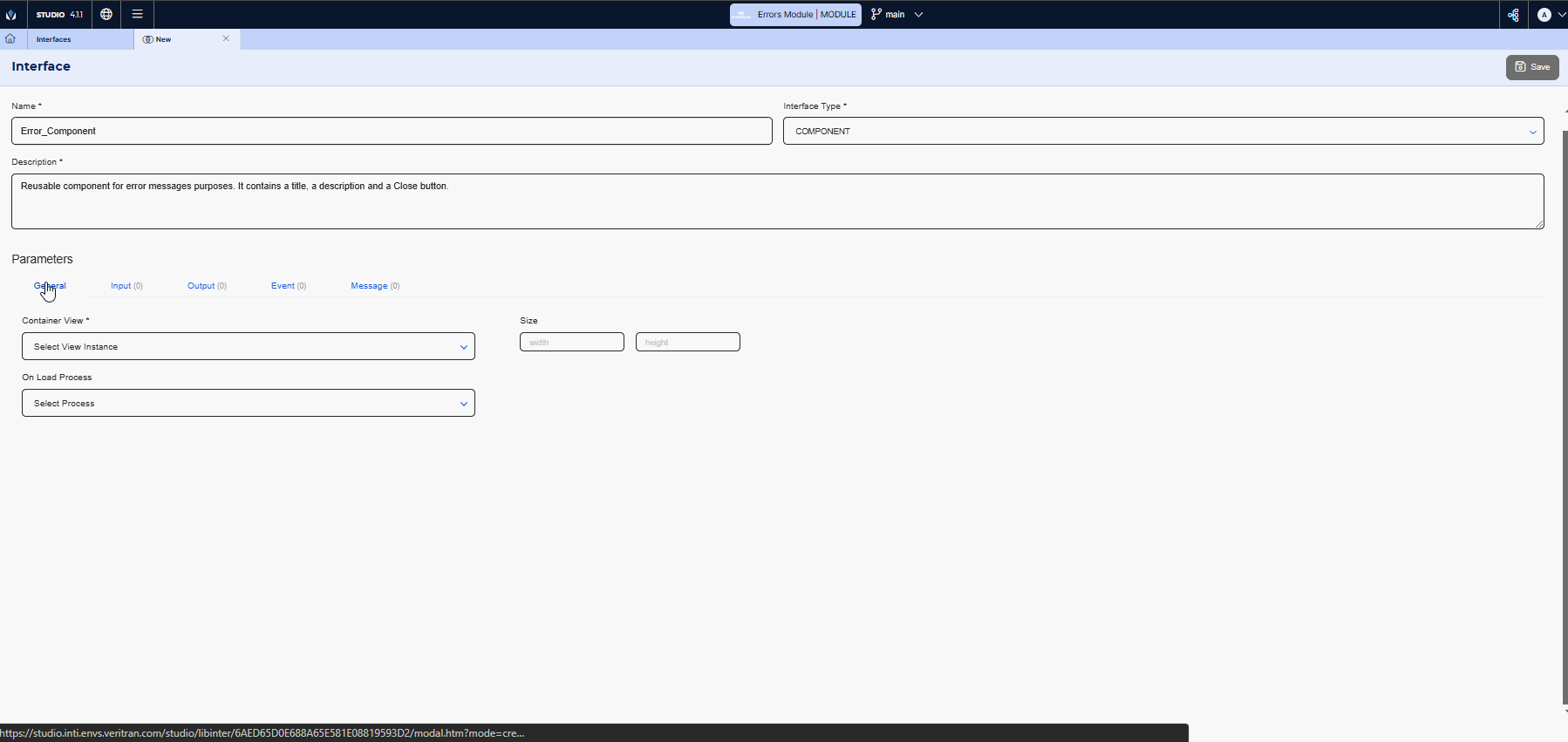
Task: Switch to the Input parameters tab
Action: (x=126, y=286)
